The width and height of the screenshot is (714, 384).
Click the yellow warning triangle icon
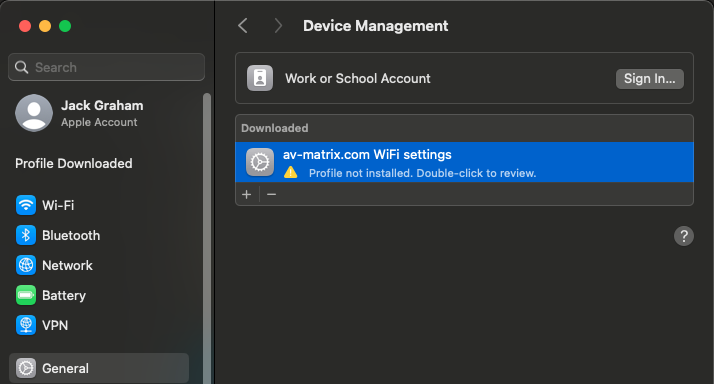click(291, 173)
